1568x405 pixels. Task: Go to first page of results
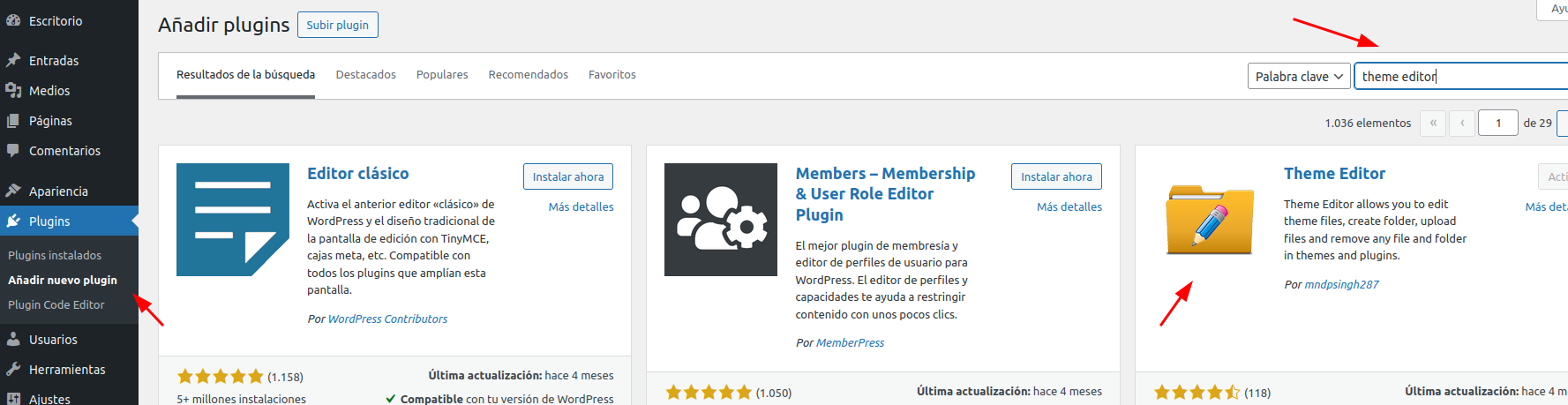(1433, 123)
